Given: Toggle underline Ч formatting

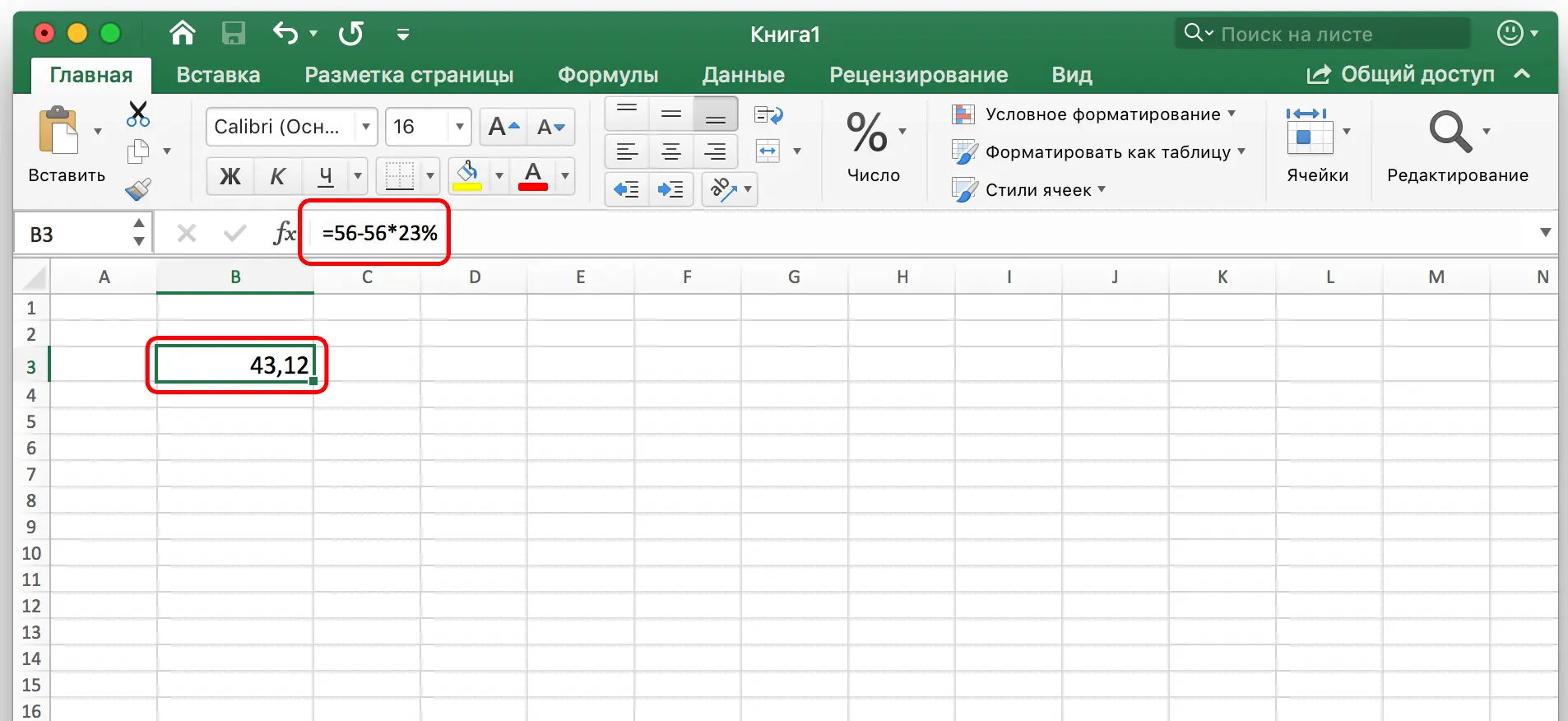Looking at the screenshot, I should (326, 175).
